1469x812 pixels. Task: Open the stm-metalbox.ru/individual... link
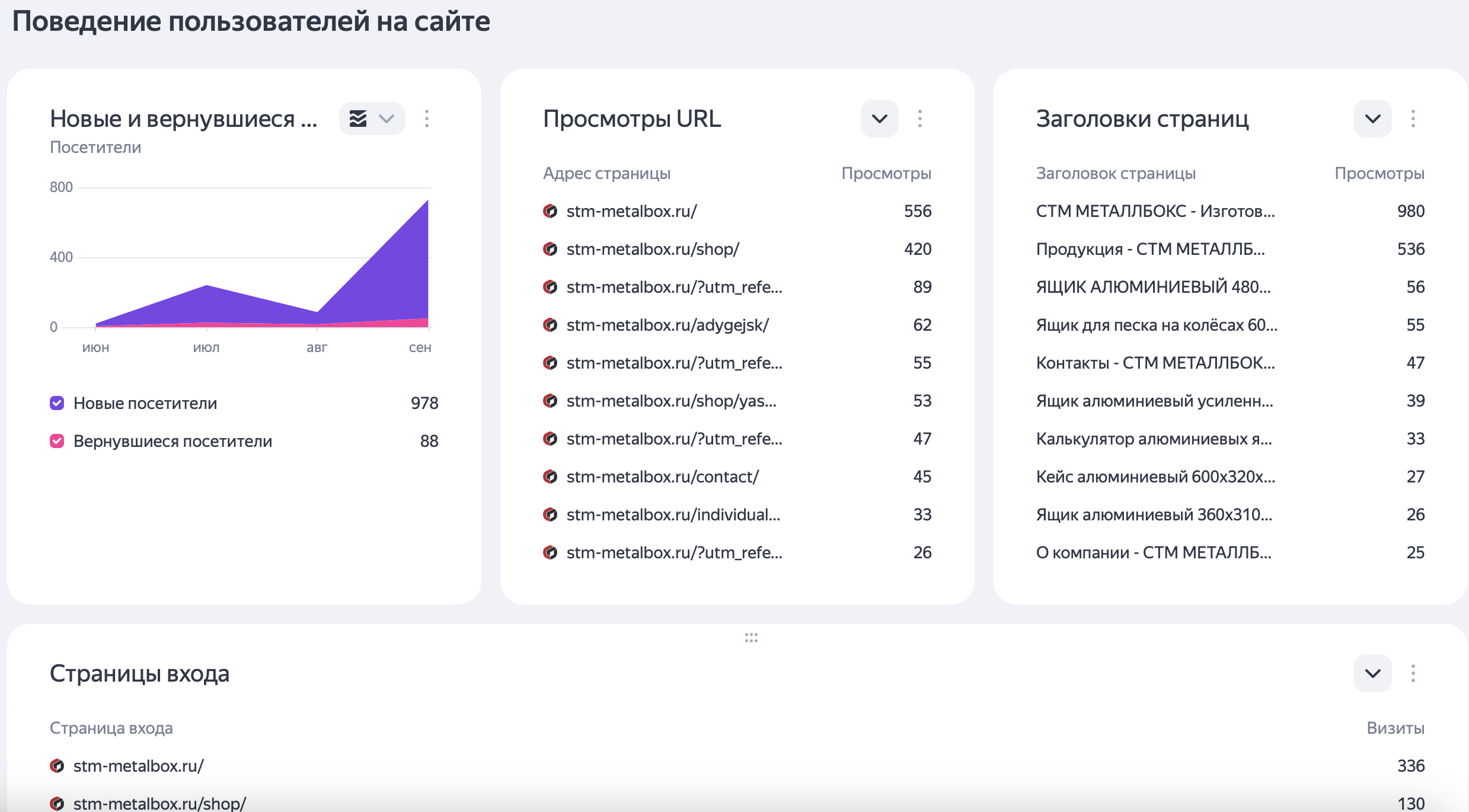tap(673, 514)
